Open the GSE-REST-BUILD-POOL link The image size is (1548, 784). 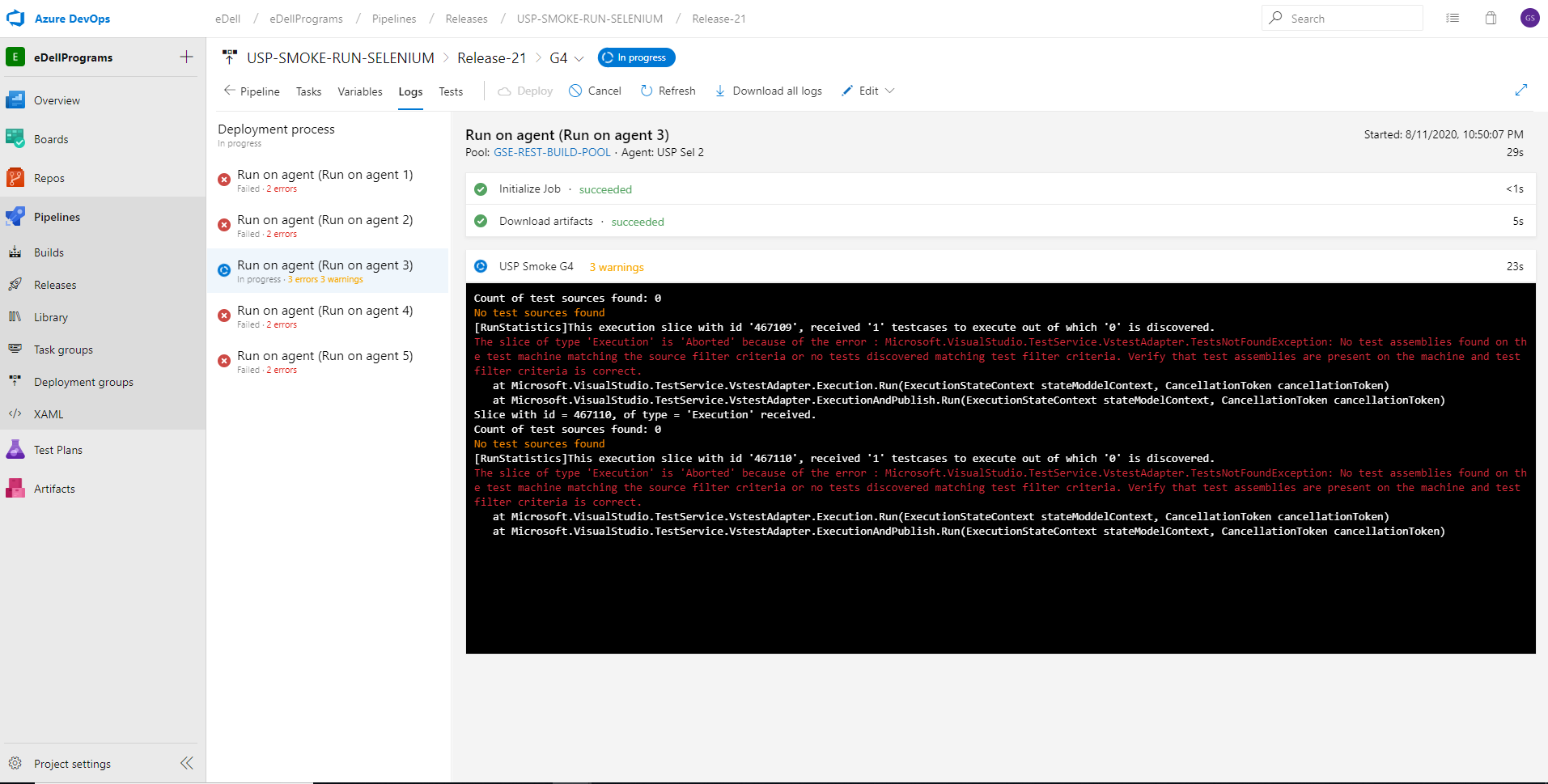click(x=552, y=152)
